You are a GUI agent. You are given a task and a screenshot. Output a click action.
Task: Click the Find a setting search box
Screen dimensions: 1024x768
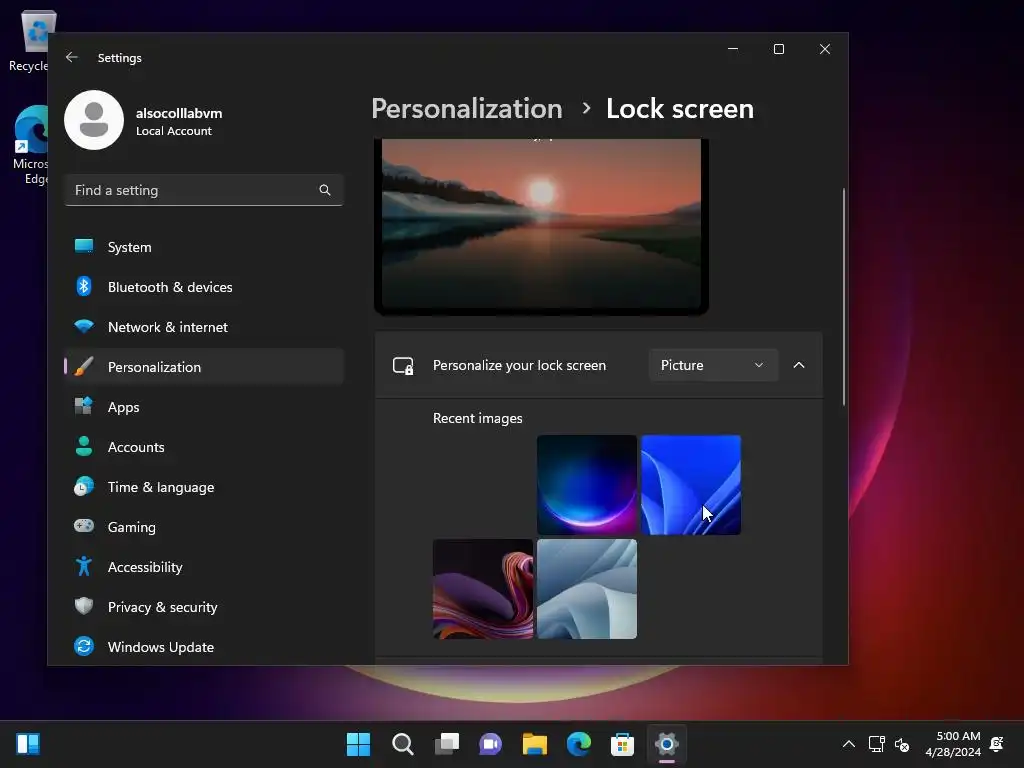pos(204,190)
